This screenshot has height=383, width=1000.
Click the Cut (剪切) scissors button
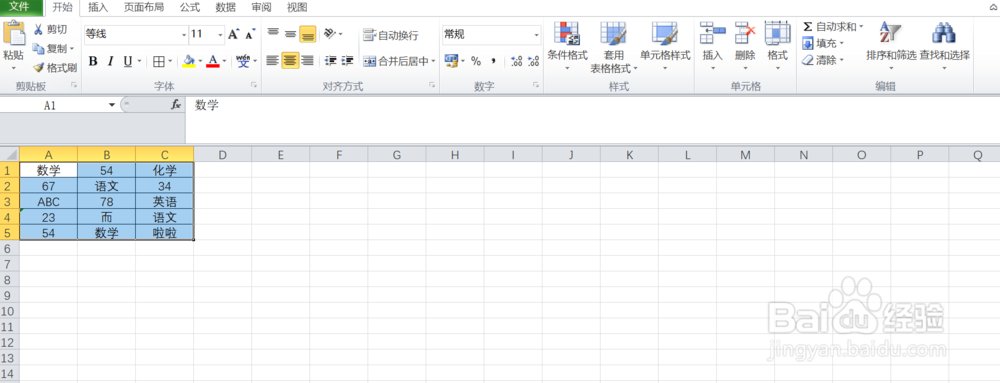click(50, 29)
